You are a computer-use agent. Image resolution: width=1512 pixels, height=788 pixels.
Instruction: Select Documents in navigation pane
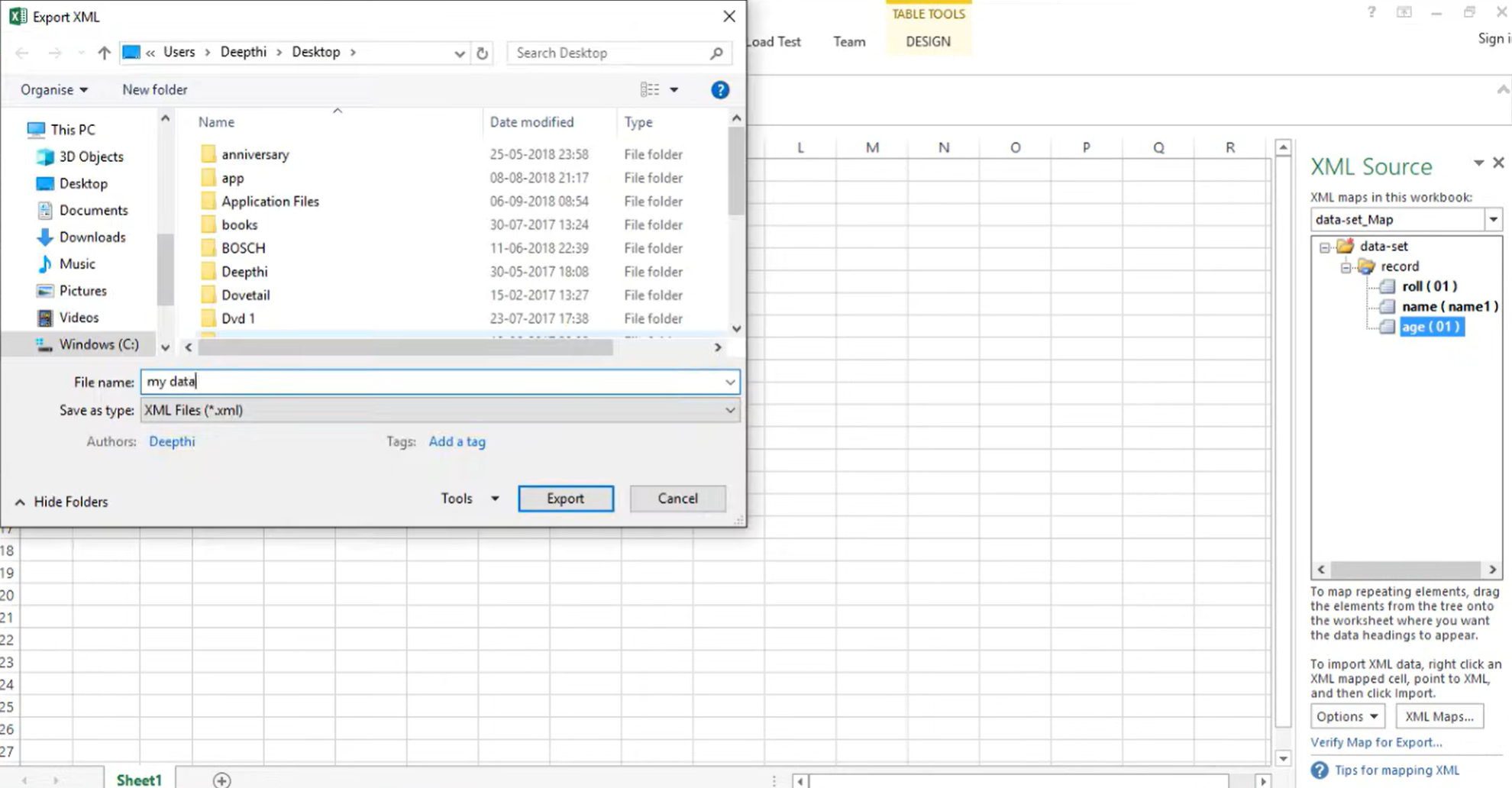[93, 210]
